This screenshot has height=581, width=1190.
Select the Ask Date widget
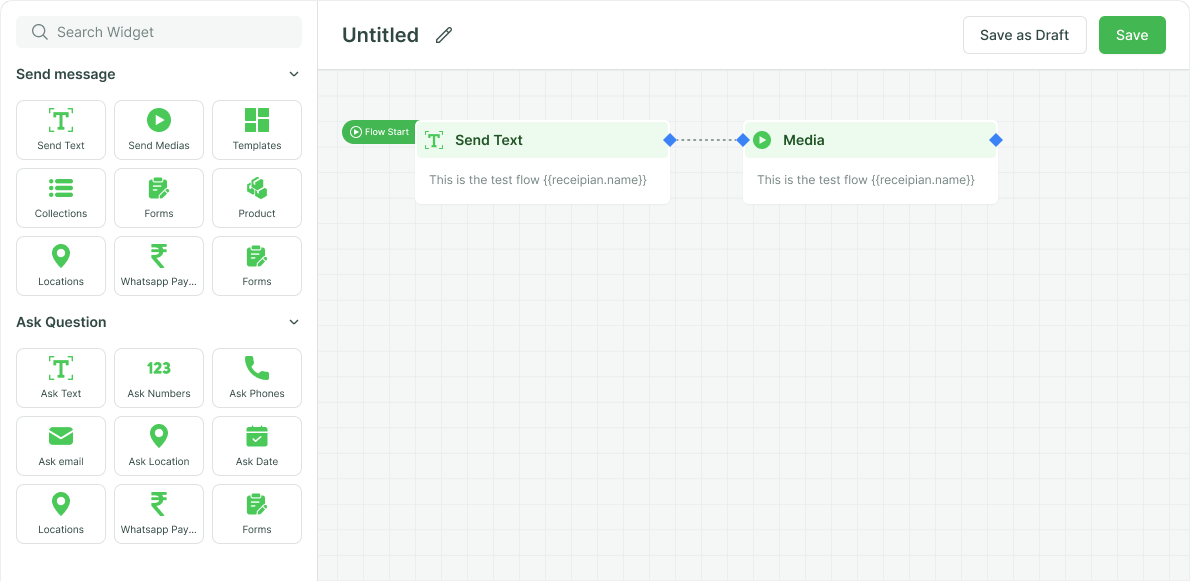click(256, 446)
